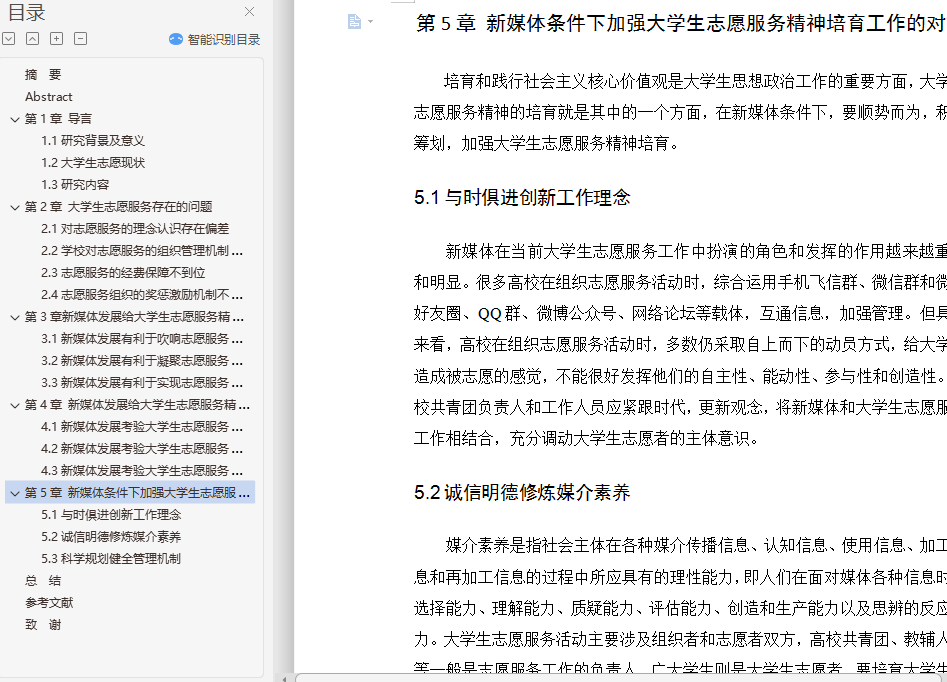Select 第 1 章 导言 in the outline

click(58, 119)
